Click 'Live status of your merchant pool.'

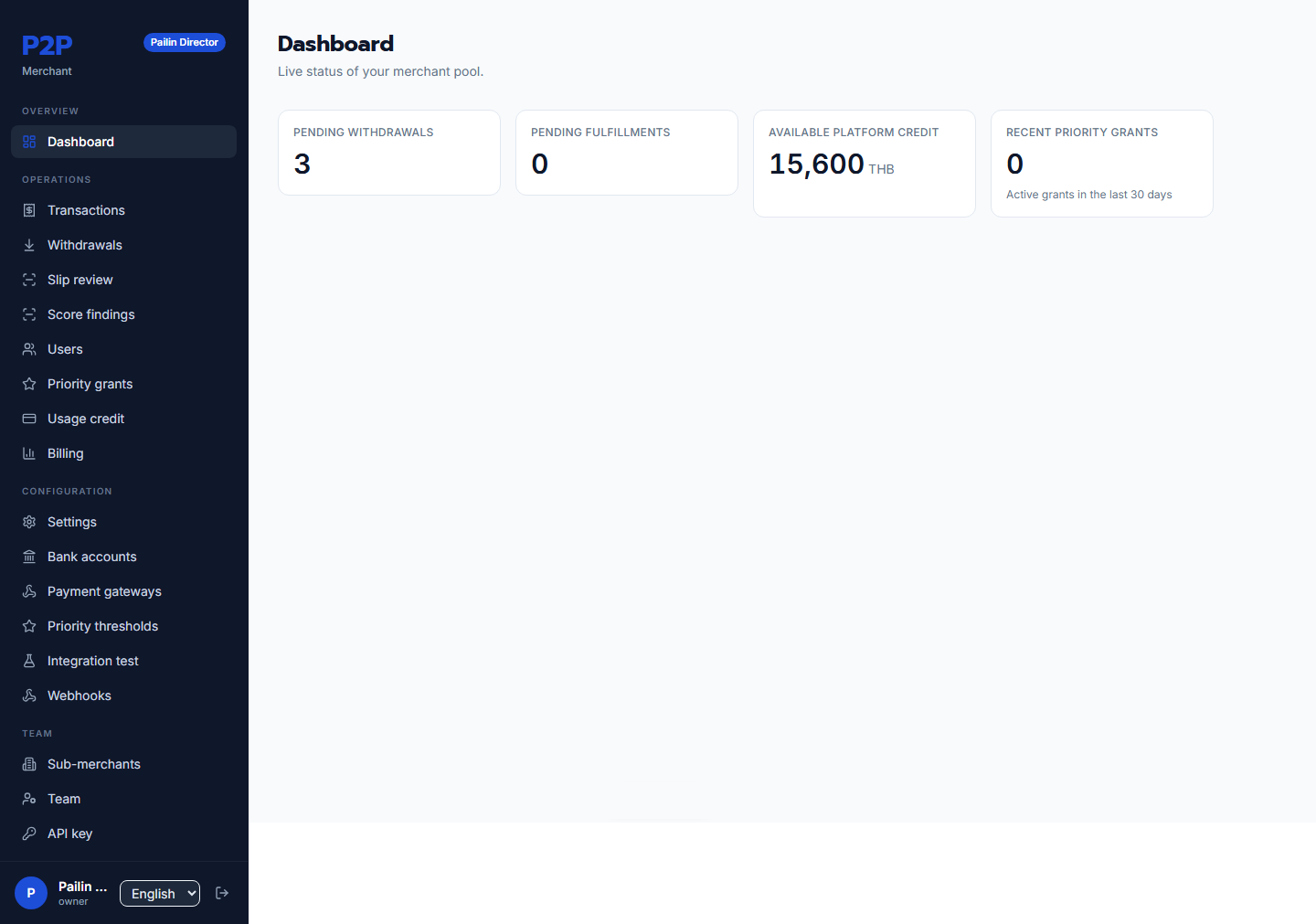pos(381,71)
